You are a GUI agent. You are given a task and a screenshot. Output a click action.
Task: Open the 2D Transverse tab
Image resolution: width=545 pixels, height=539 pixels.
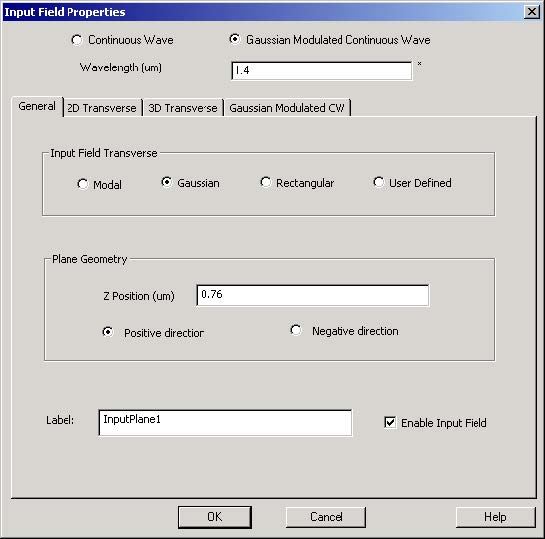102,108
